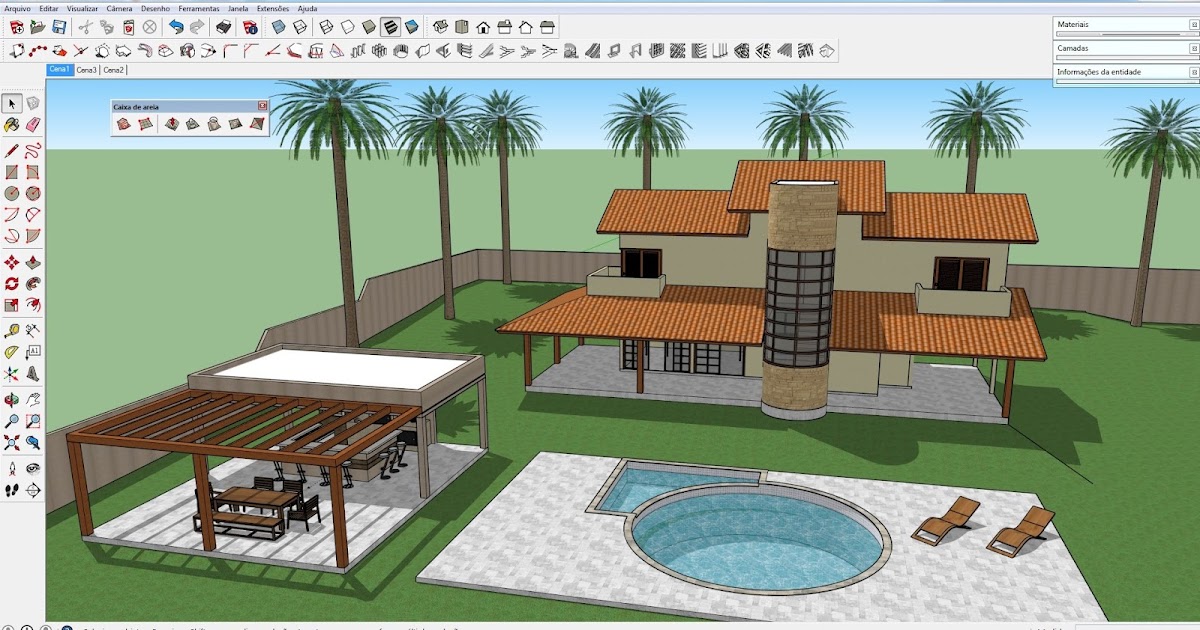
Task: Pick the Follow Me tool
Action: point(33,284)
